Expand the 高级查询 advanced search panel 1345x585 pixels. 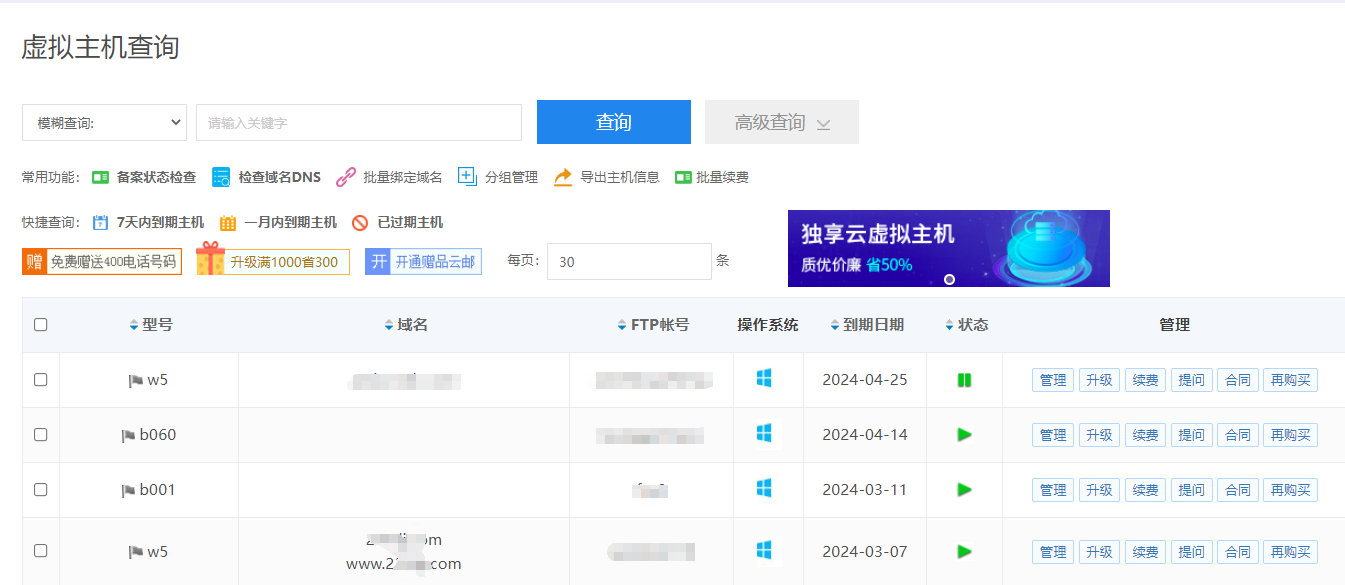coord(781,122)
